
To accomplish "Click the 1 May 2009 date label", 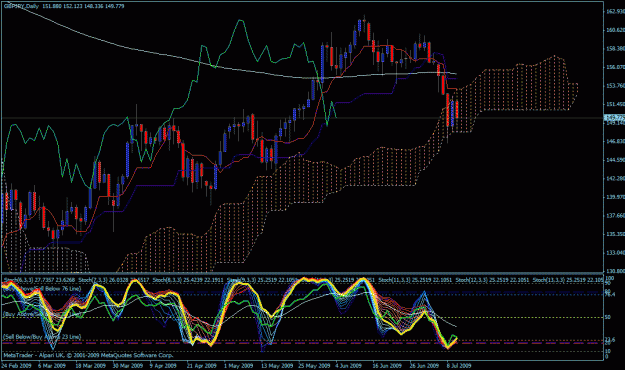I will [238, 366].
